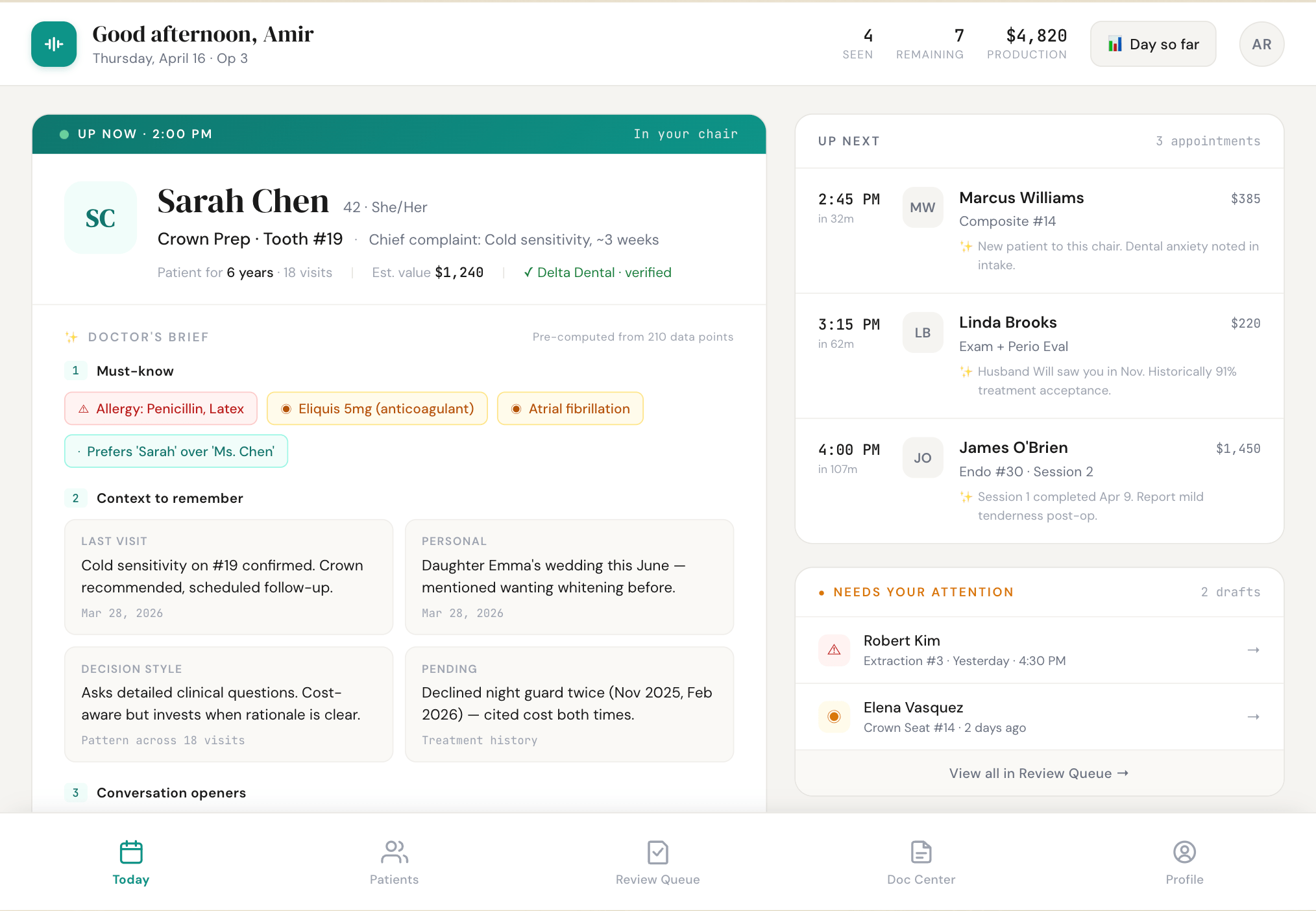This screenshot has height=911, width=1316.
Task: Open Robert Kim's Extraction #3 draft
Action: [x=1040, y=650]
